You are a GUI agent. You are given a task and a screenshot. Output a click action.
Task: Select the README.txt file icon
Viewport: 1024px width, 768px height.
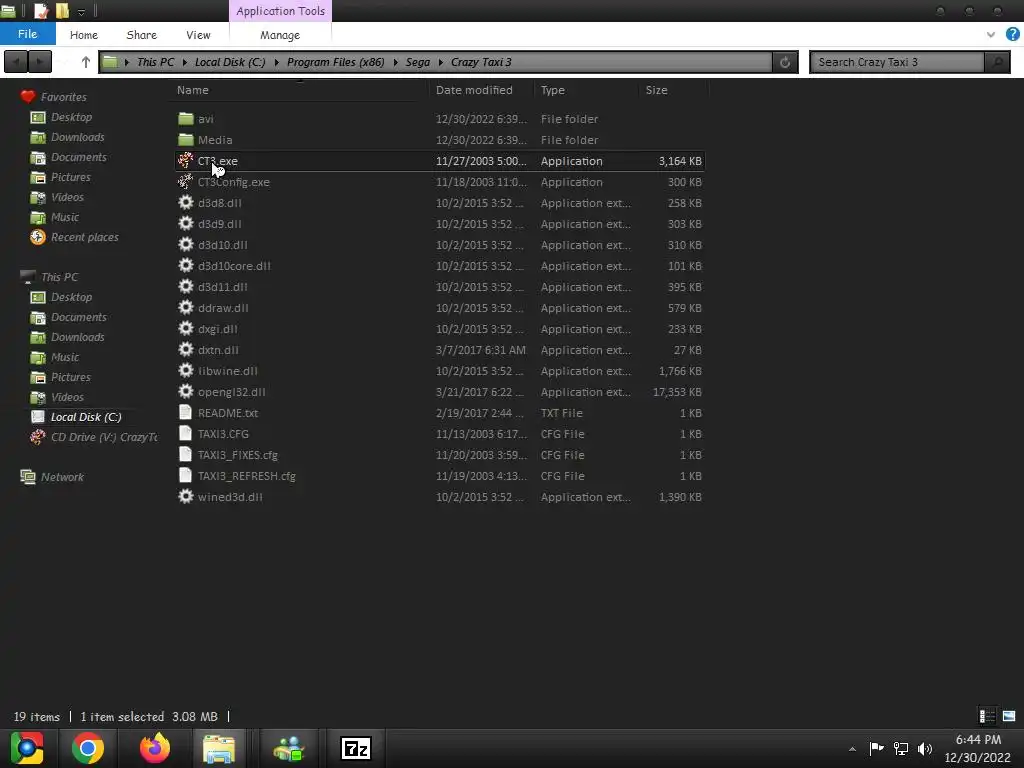pyautogui.click(x=185, y=413)
